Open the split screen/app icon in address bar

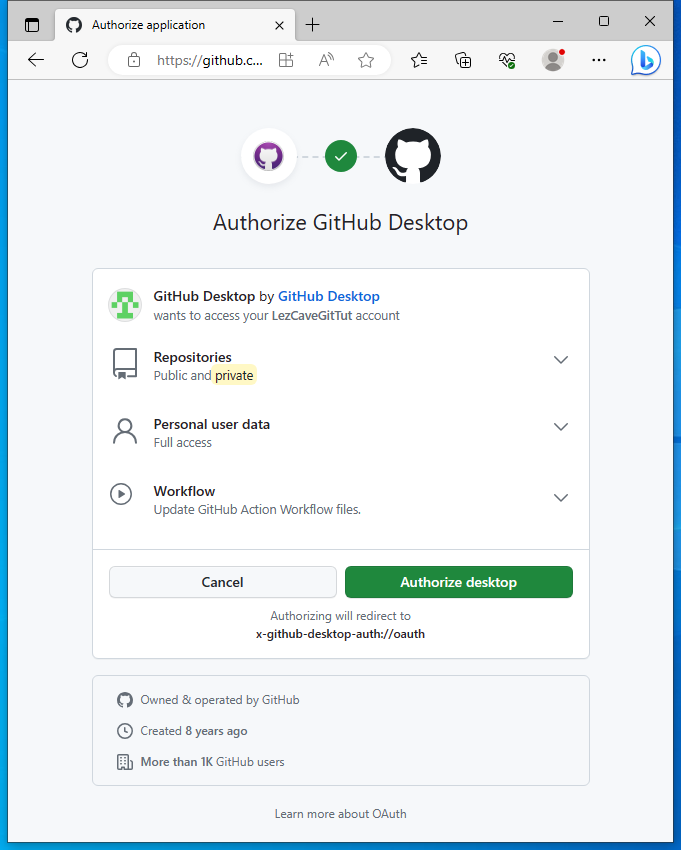pos(286,60)
